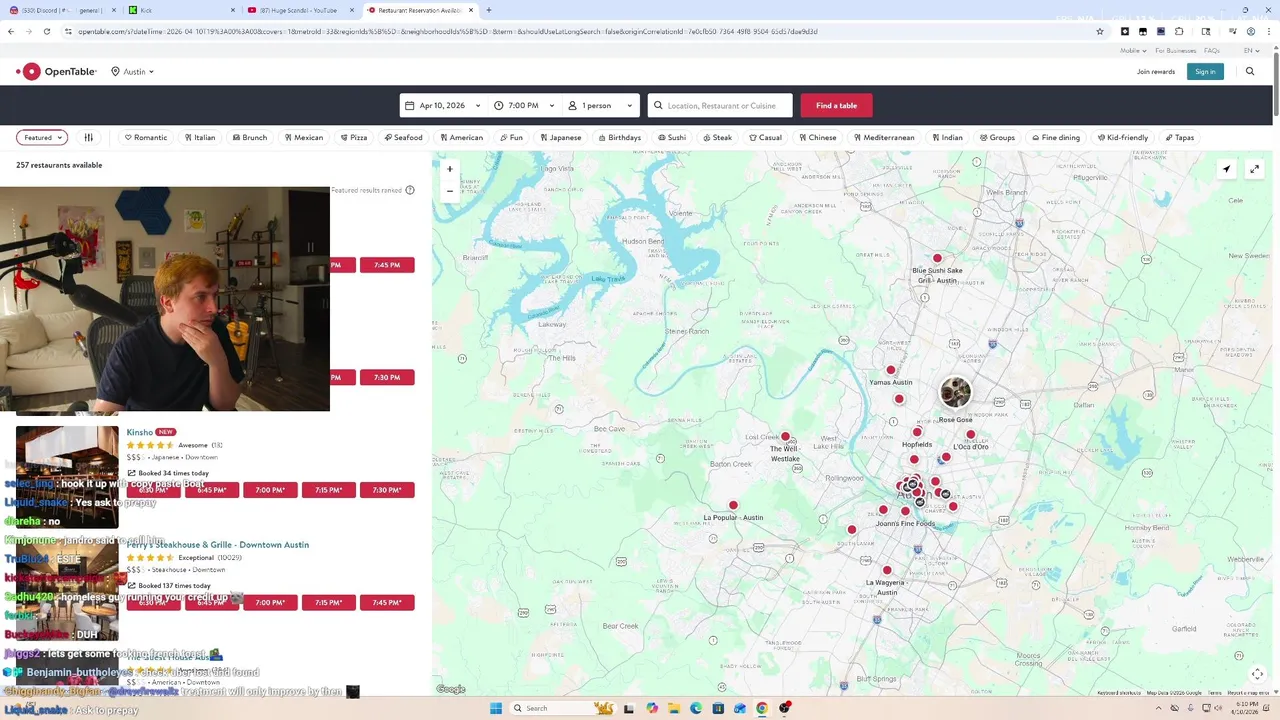The height and width of the screenshot is (720, 1280).
Task: Zoom in on the map
Action: coord(450,169)
